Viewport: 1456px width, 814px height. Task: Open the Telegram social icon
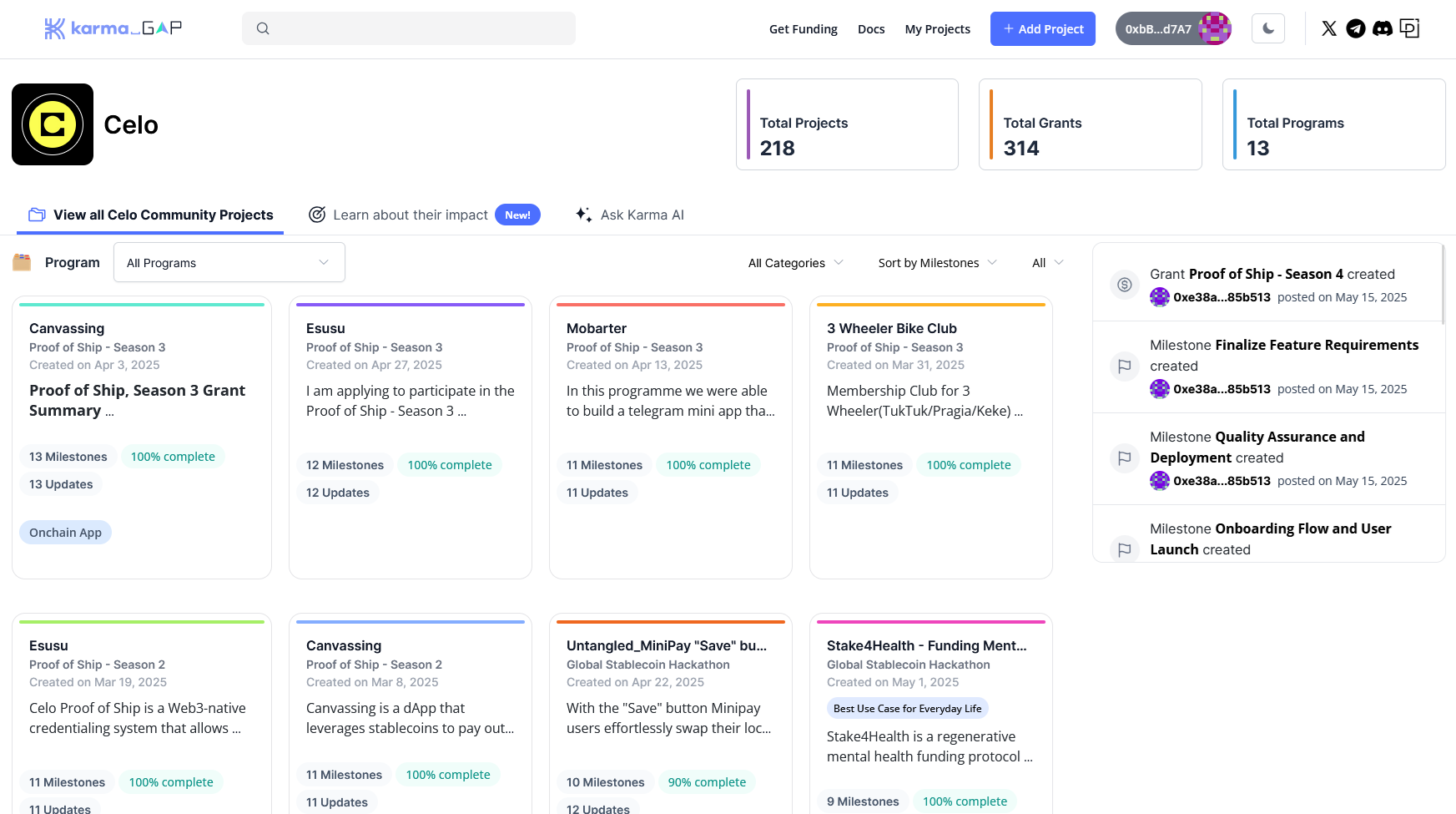click(1356, 28)
